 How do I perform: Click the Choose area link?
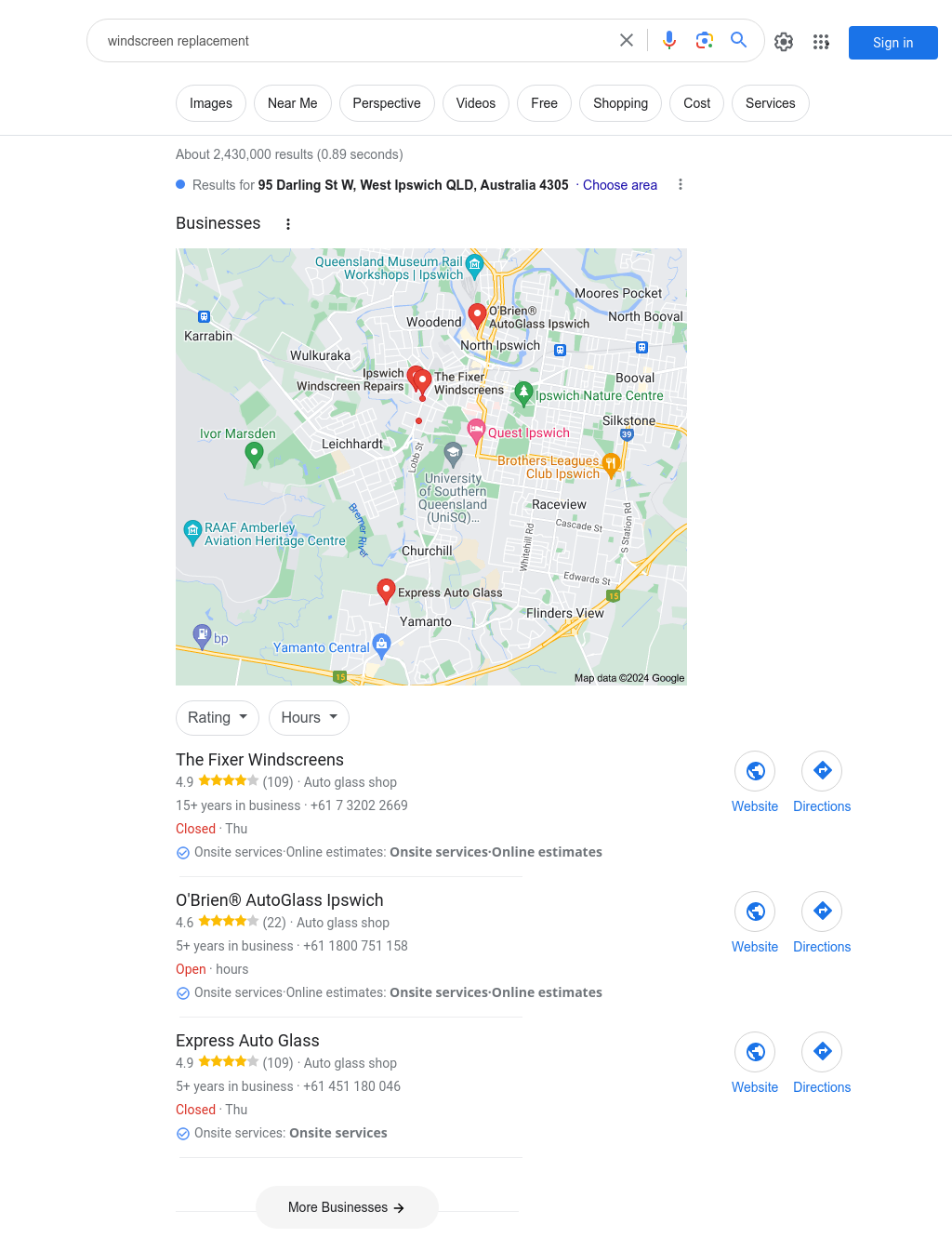[620, 185]
